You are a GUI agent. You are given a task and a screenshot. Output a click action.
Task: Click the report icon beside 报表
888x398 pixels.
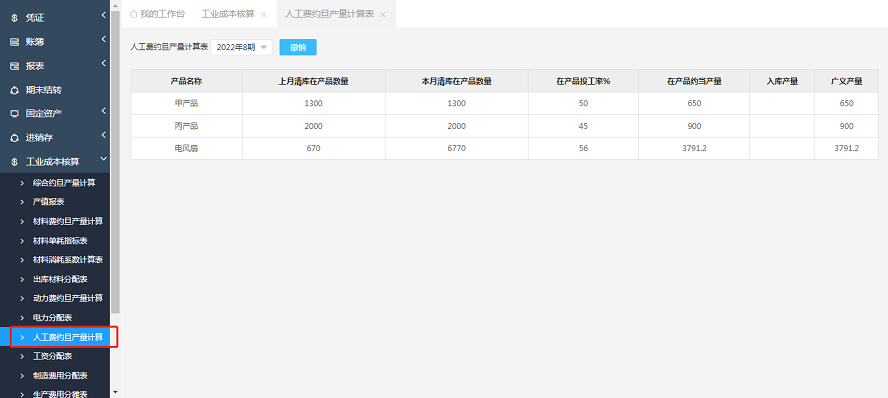[14, 66]
